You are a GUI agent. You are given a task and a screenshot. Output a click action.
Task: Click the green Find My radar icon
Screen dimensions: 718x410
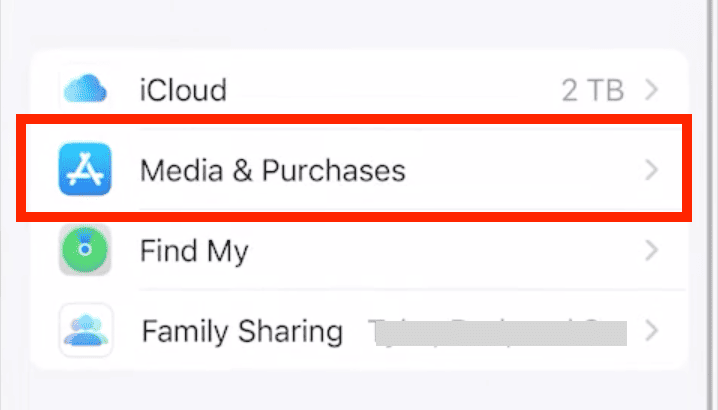point(85,250)
